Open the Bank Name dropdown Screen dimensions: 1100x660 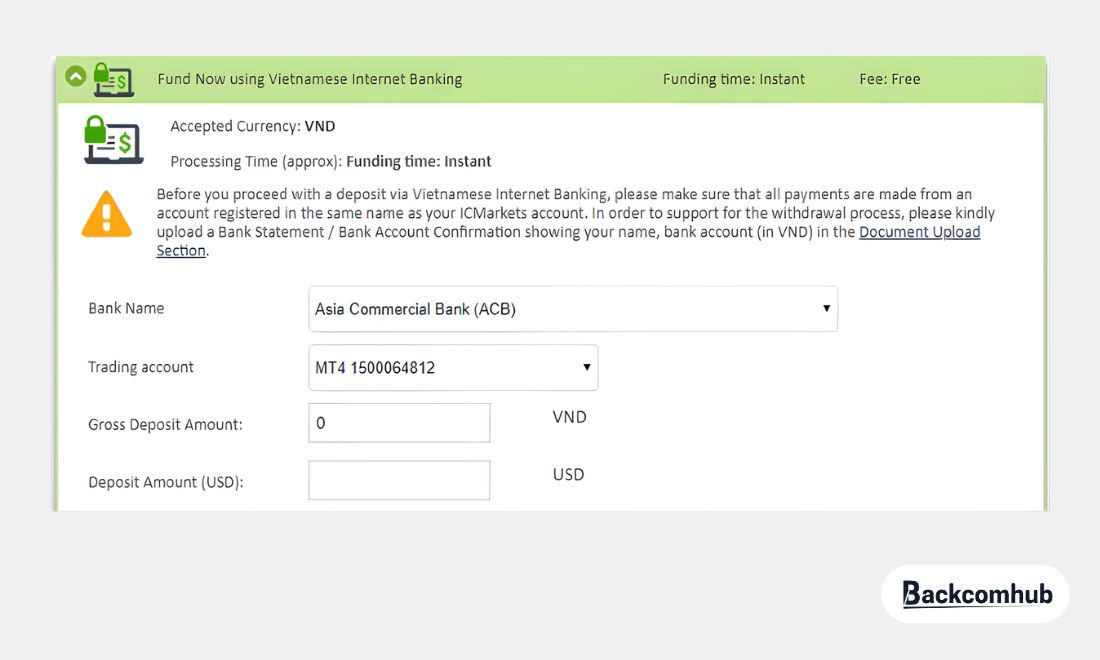click(x=573, y=309)
